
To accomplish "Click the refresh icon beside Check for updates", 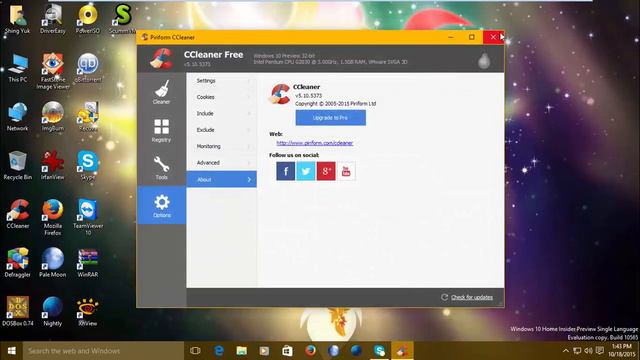I will [444, 297].
